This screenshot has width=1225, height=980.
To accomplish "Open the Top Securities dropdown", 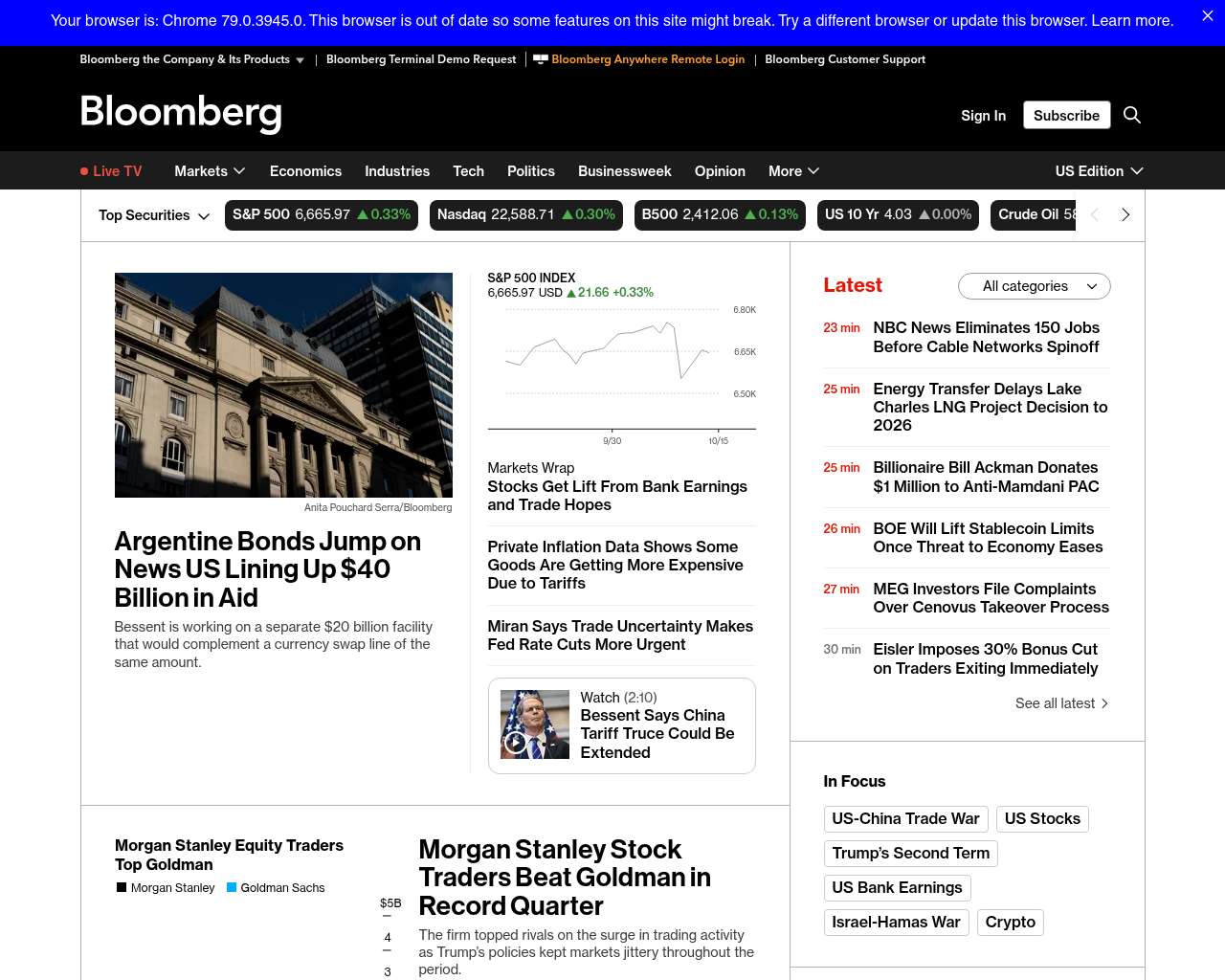I will (x=153, y=215).
